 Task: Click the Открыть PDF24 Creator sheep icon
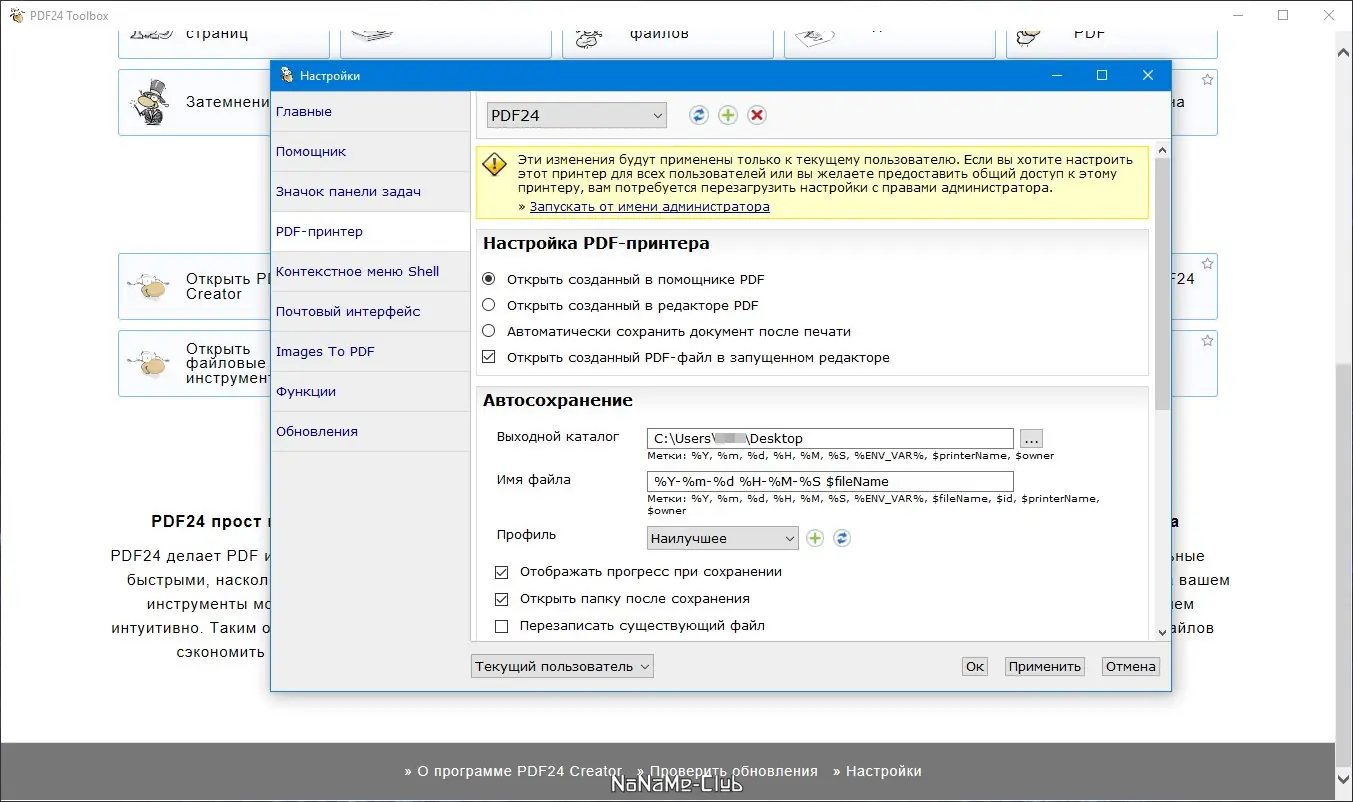150,286
